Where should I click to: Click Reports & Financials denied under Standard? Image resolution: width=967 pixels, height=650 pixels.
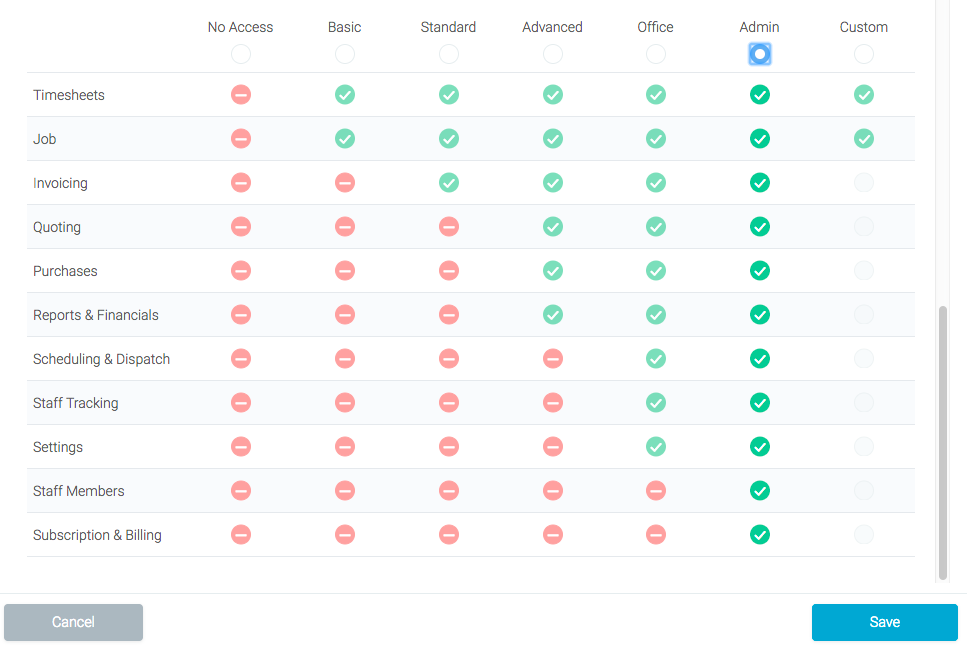449,315
